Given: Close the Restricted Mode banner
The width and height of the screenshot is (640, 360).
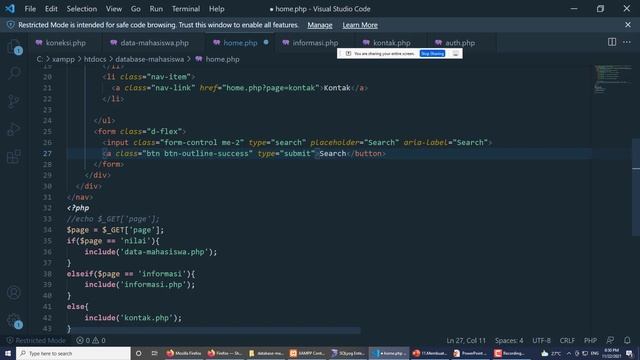Looking at the screenshot, I should pyautogui.click(x=627, y=25).
